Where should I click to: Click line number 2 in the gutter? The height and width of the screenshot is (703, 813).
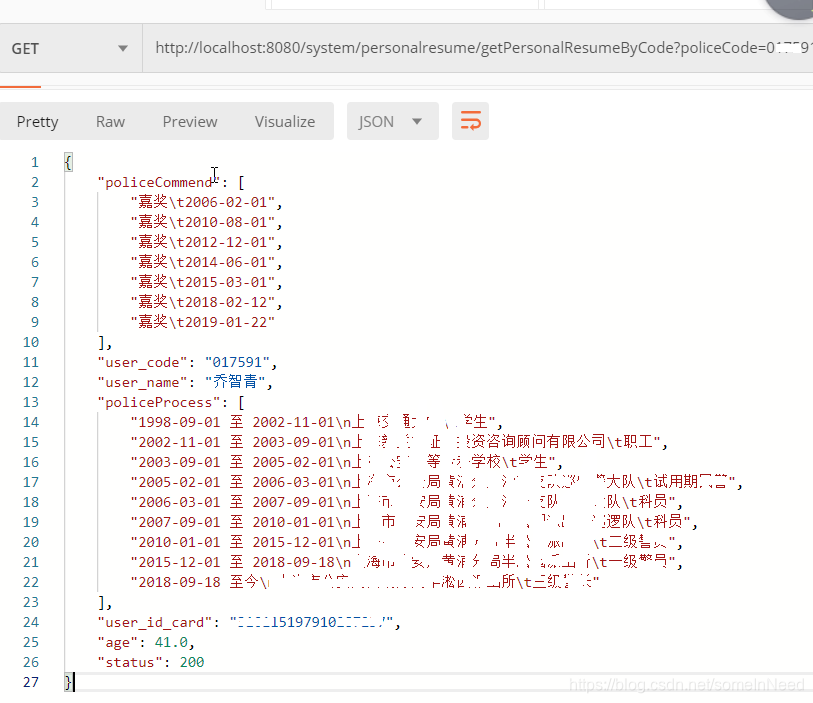click(x=35, y=182)
